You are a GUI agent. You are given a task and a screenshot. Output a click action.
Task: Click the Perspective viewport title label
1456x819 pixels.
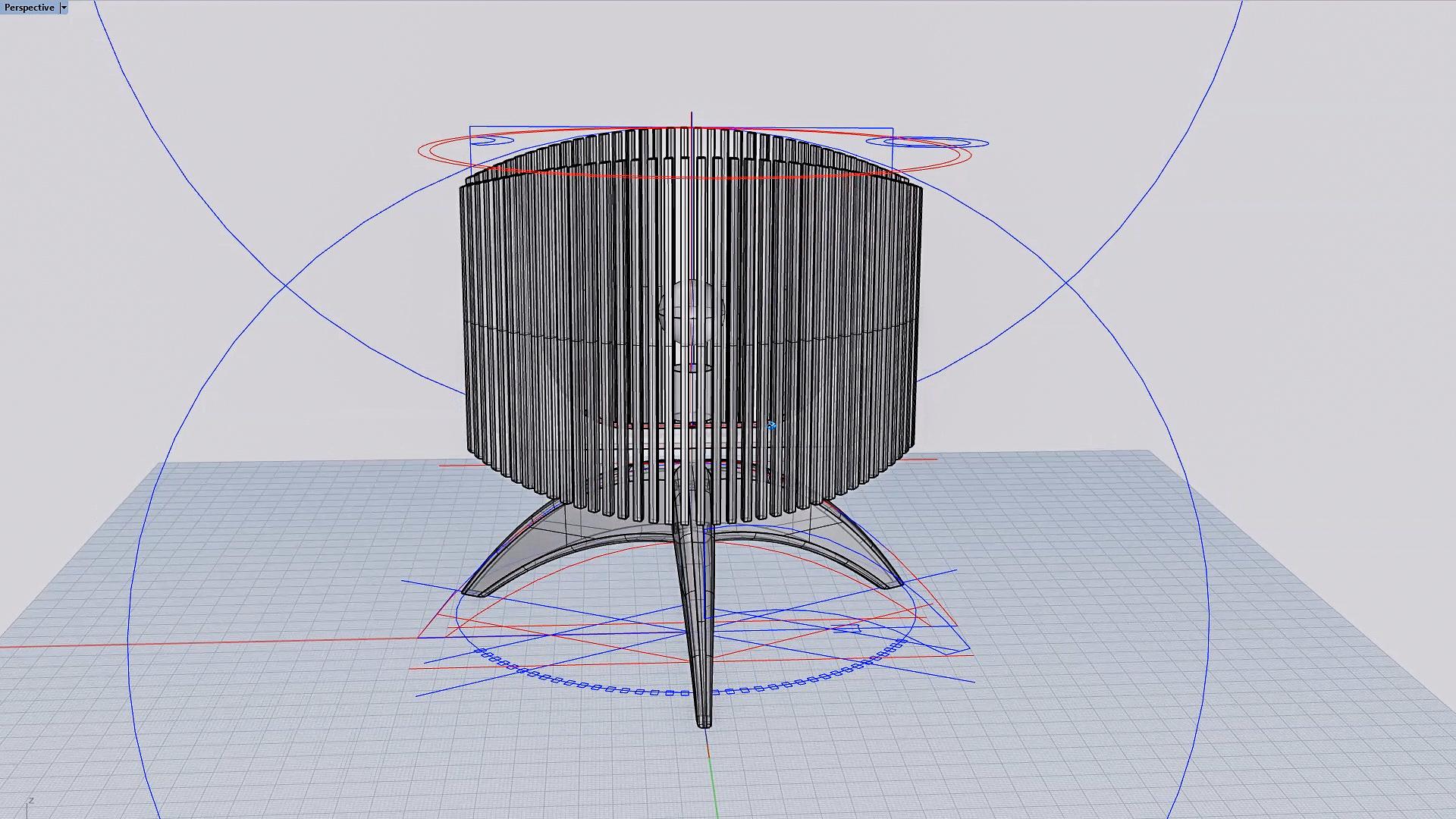tap(30, 8)
